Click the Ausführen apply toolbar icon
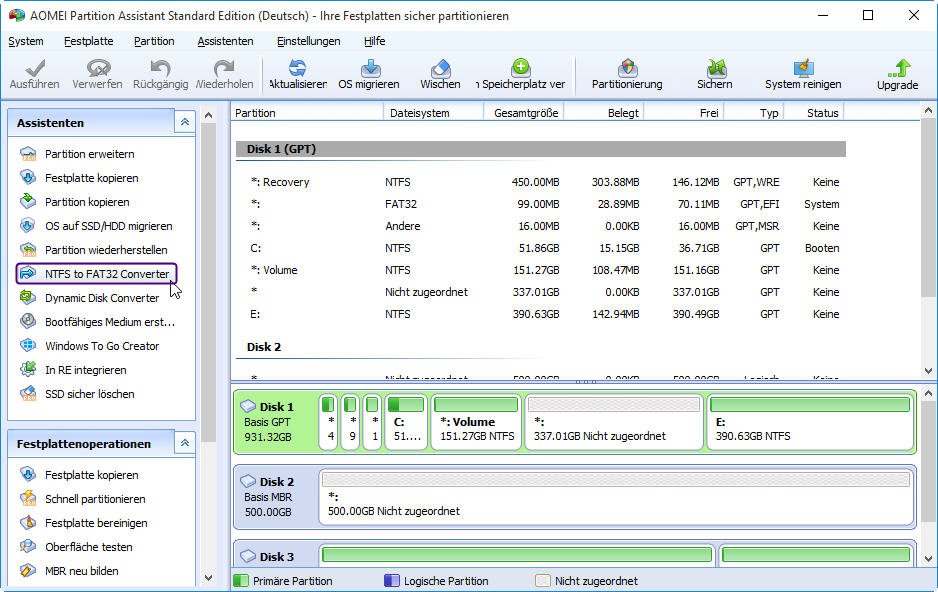The width and height of the screenshot is (938, 592). (x=34, y=74)
